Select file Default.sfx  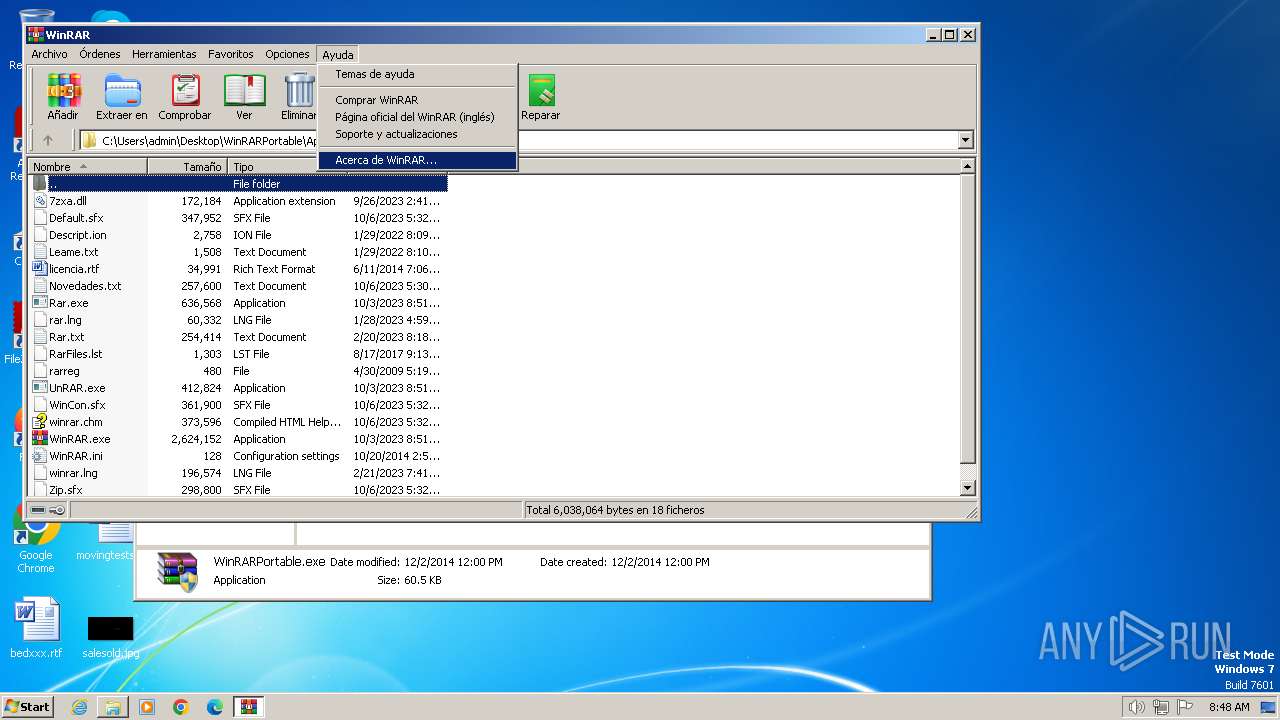(76, 218)
